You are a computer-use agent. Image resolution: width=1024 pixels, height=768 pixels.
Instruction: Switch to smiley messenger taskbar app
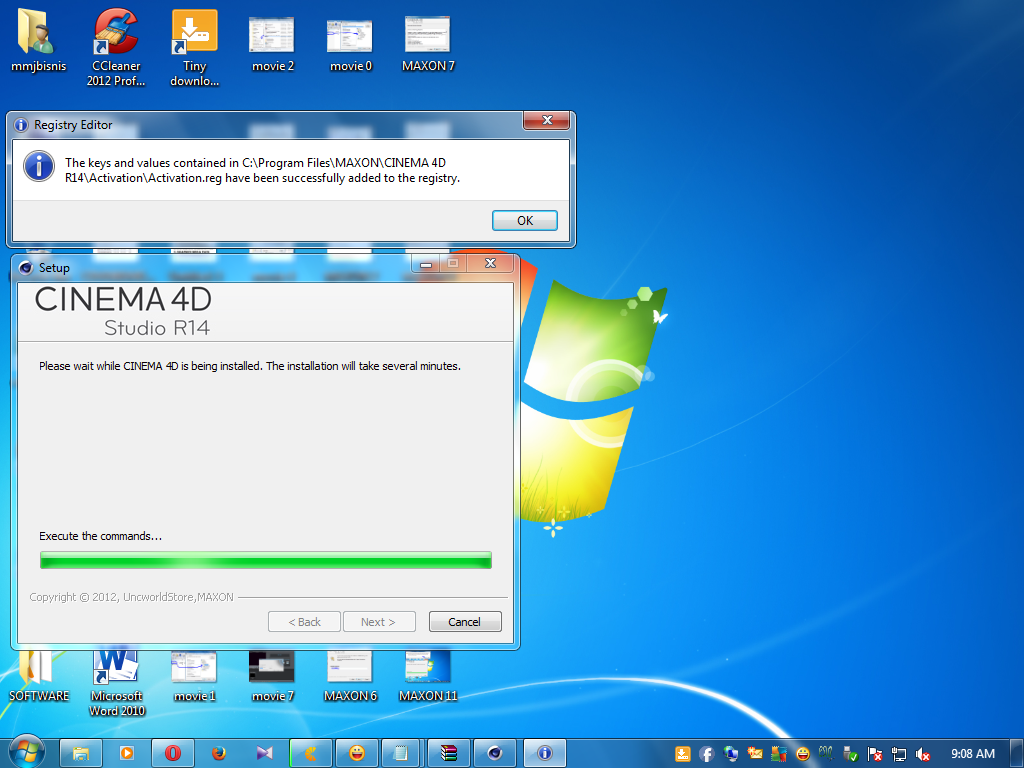[x=357, y=754]
